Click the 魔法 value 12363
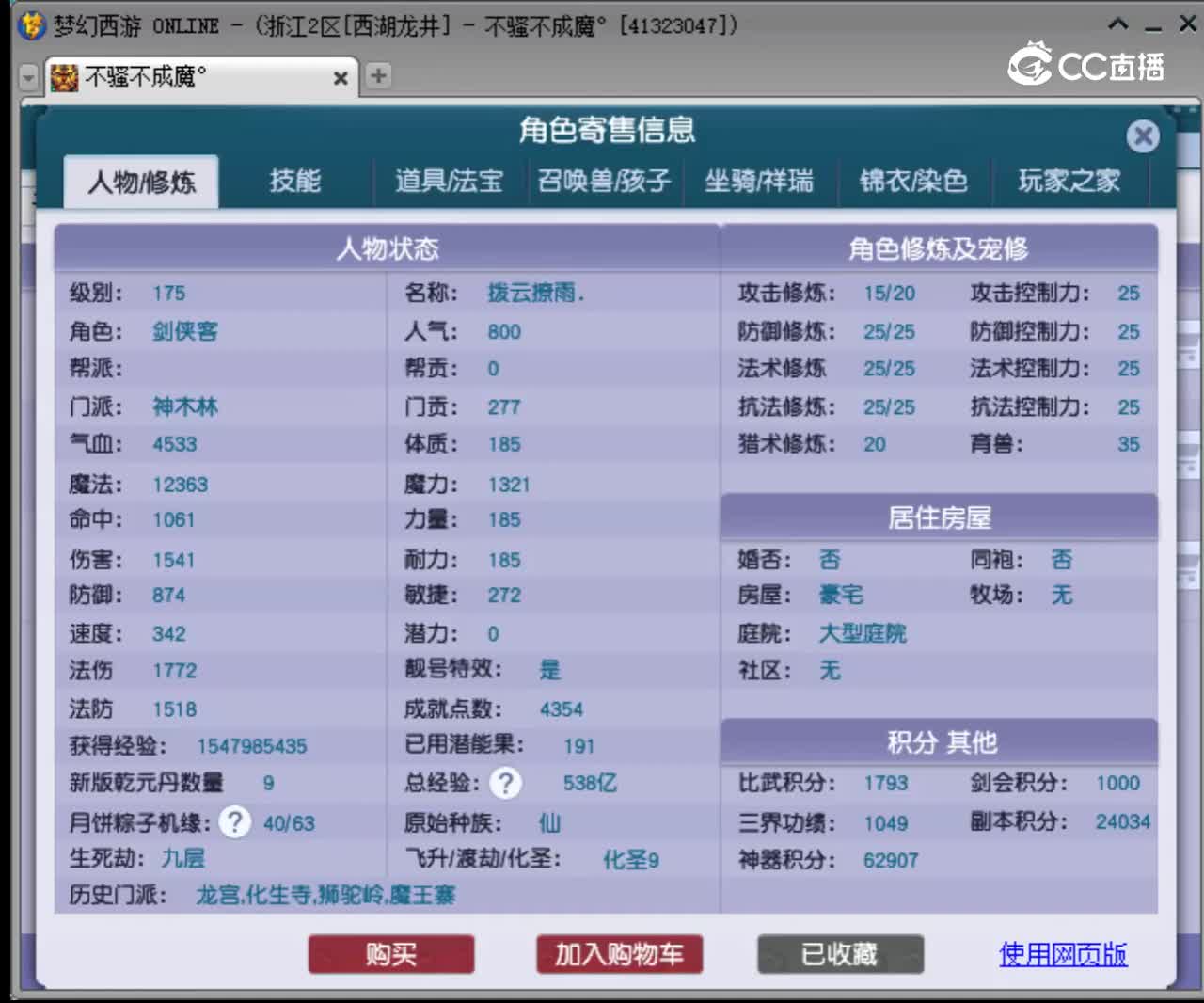Screen dimensions: 1204x1003 pyautogui.click(x=181, y=485)
